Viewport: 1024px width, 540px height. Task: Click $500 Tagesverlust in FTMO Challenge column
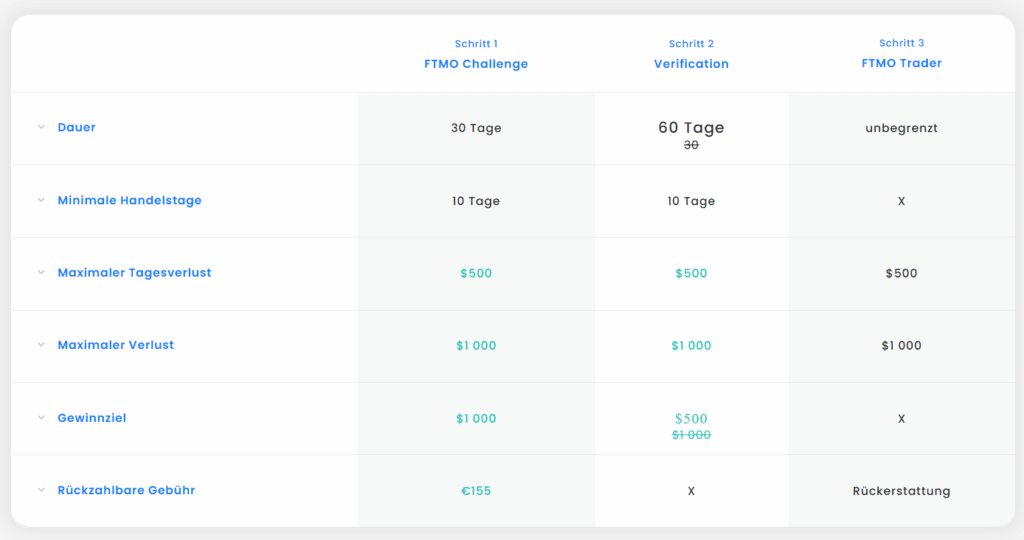point(476,274)
